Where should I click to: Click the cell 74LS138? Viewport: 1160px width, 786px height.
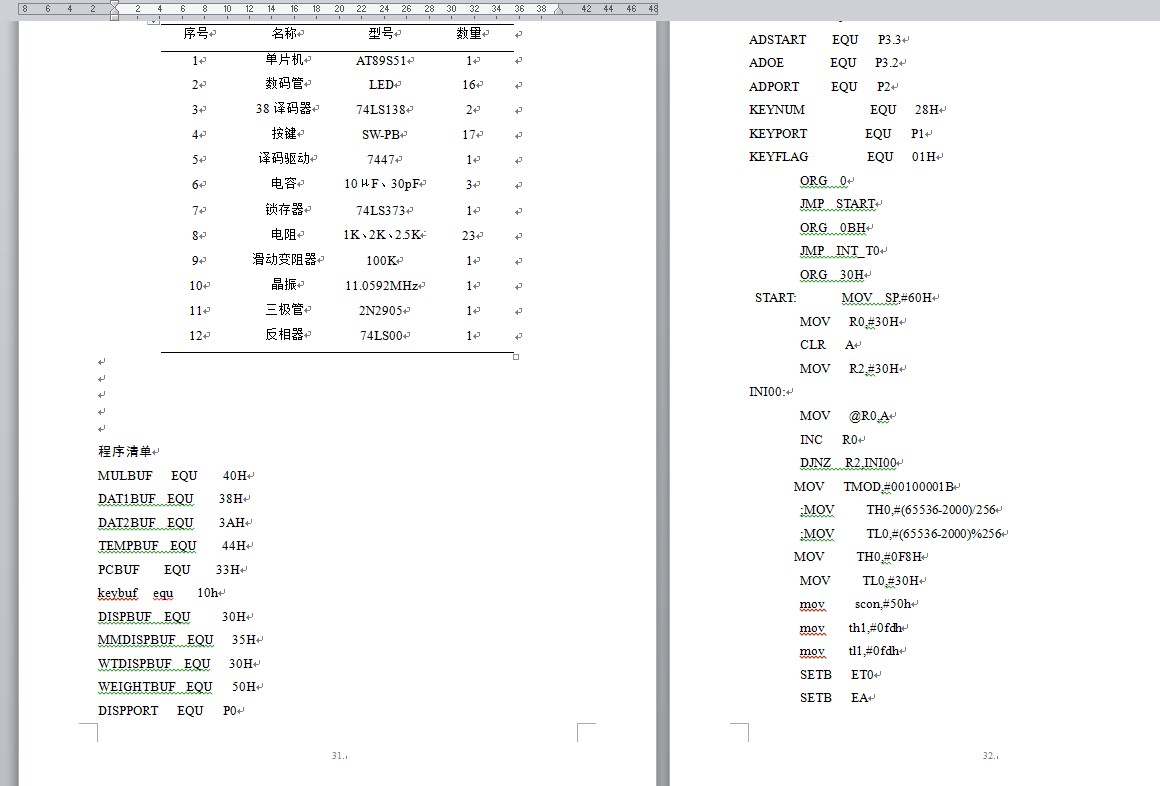[x=382, y=110]
